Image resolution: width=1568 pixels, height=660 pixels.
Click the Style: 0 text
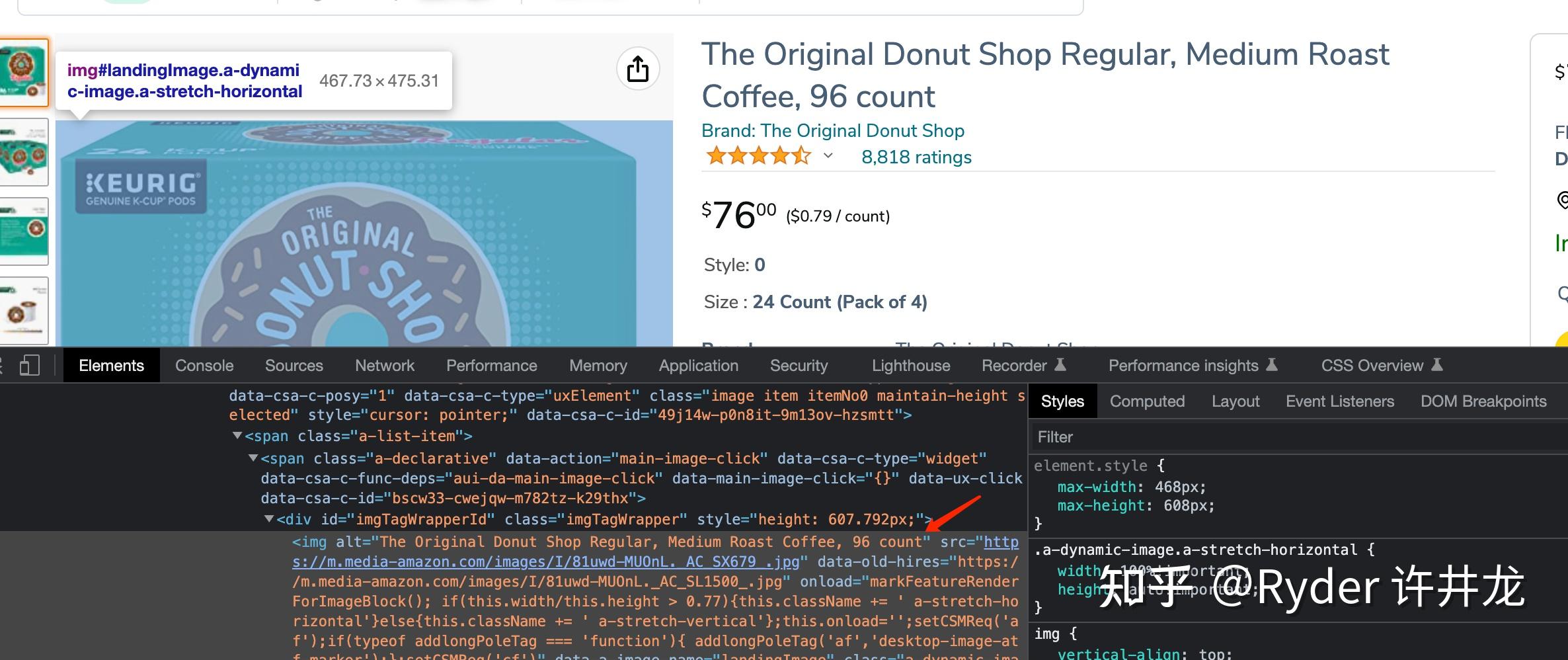[x=734, y=265]
